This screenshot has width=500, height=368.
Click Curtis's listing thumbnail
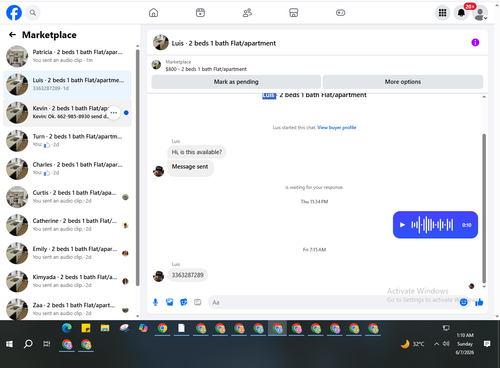(x=17, y=197)
